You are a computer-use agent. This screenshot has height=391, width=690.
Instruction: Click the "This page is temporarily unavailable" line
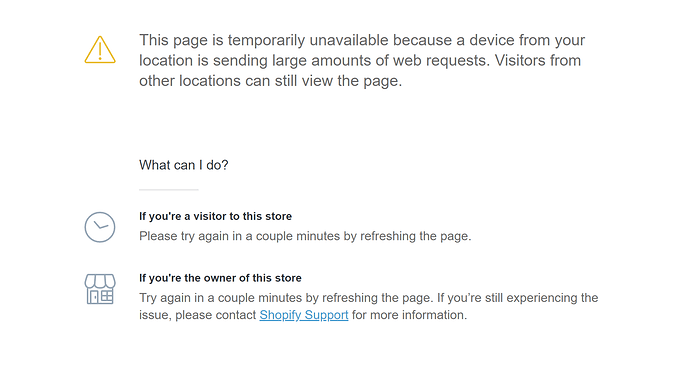point(362,40)
